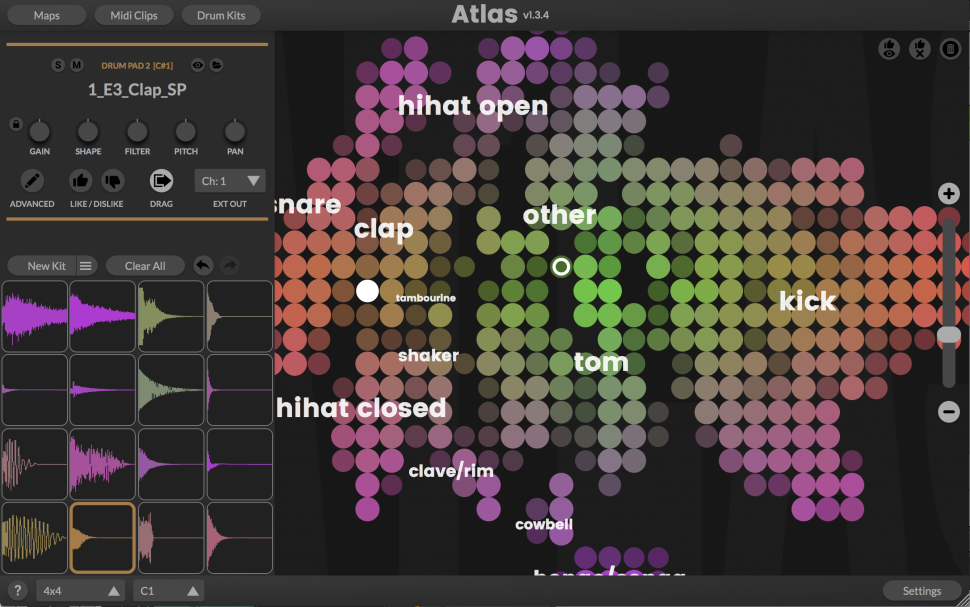Click the 1_E3_Clap_SP sample name
970x607 pixels.
137,90
